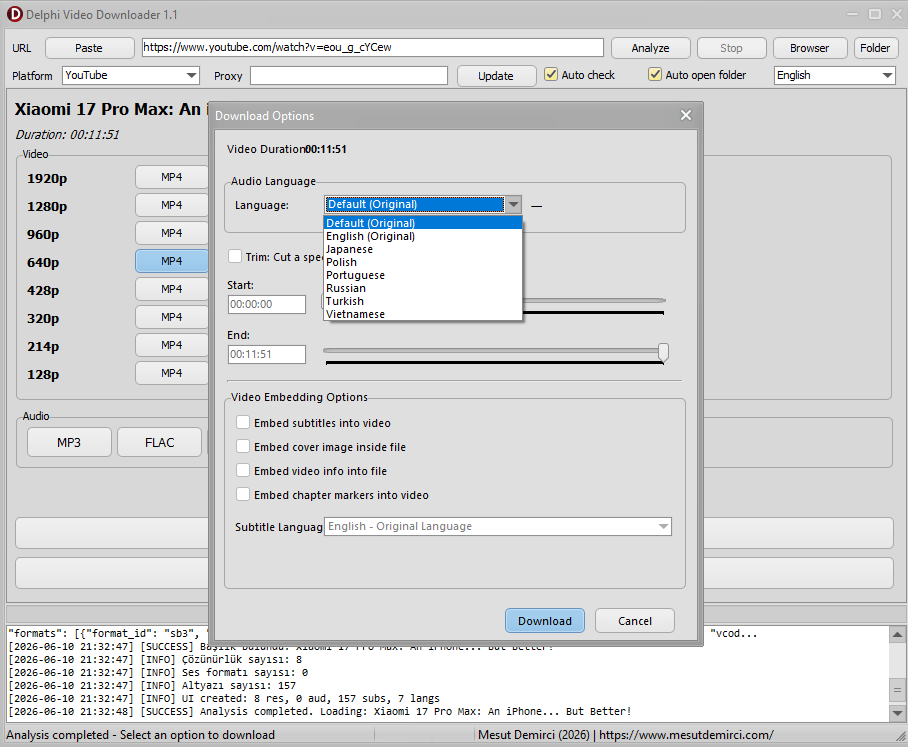This screenshot has height=747, width=908.
Task: Enable Embed cover image inside file
Action: (x=243, y=446)
